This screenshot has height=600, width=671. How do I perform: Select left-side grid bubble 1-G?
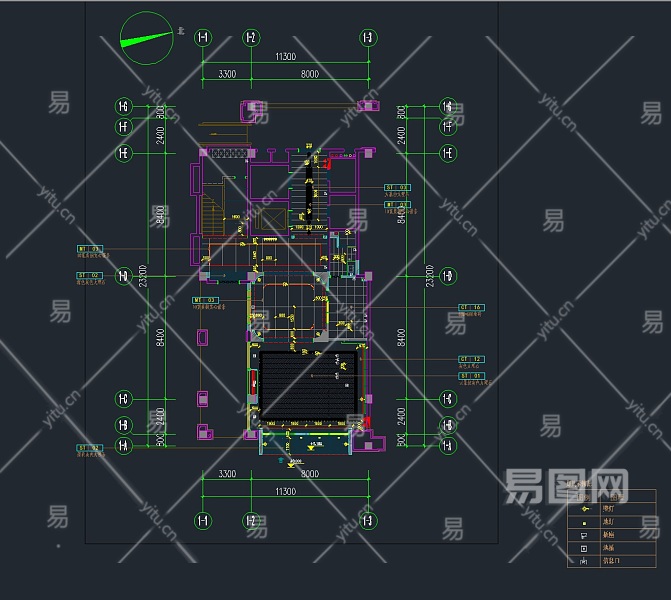pos(124,106)
